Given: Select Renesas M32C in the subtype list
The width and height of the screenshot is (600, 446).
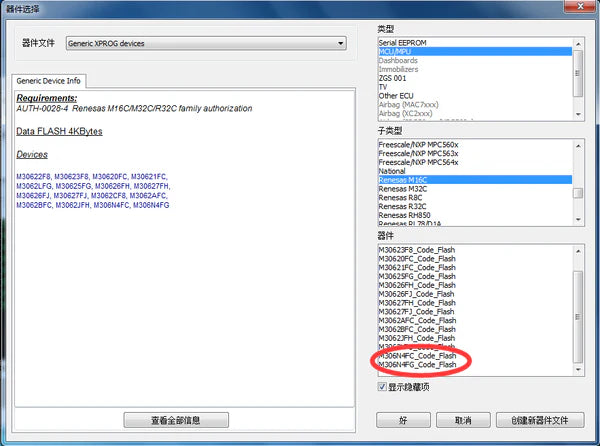Looking at the screenshot, I should pyautogui.click(x=475, y=189).
